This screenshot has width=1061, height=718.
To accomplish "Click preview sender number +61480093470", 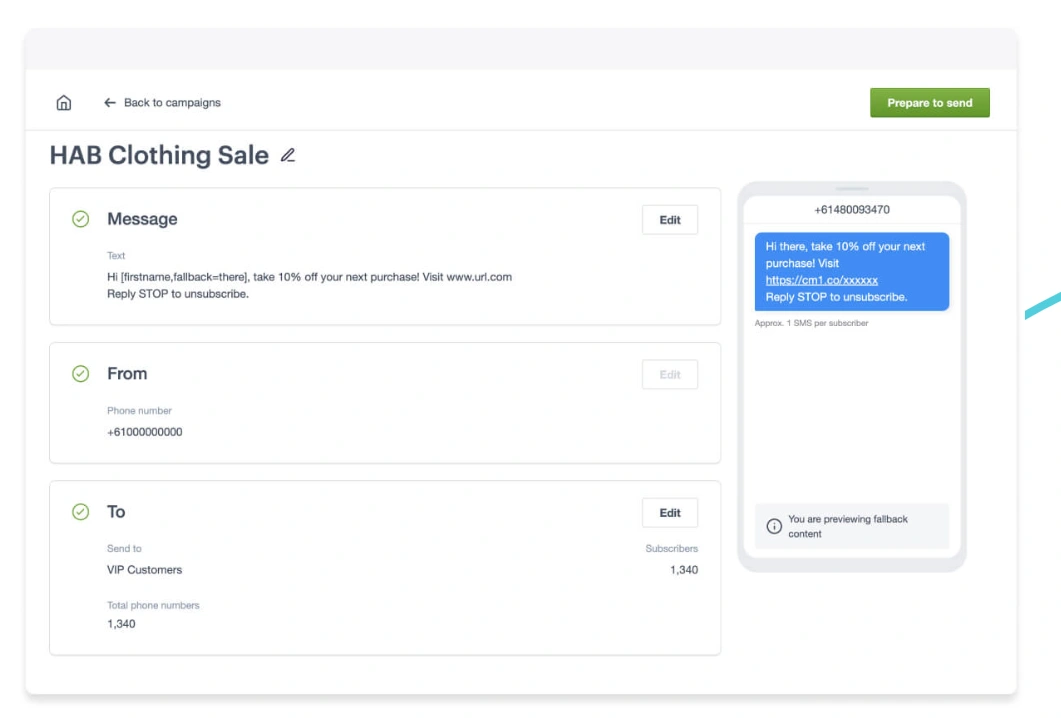I will 852,210.
